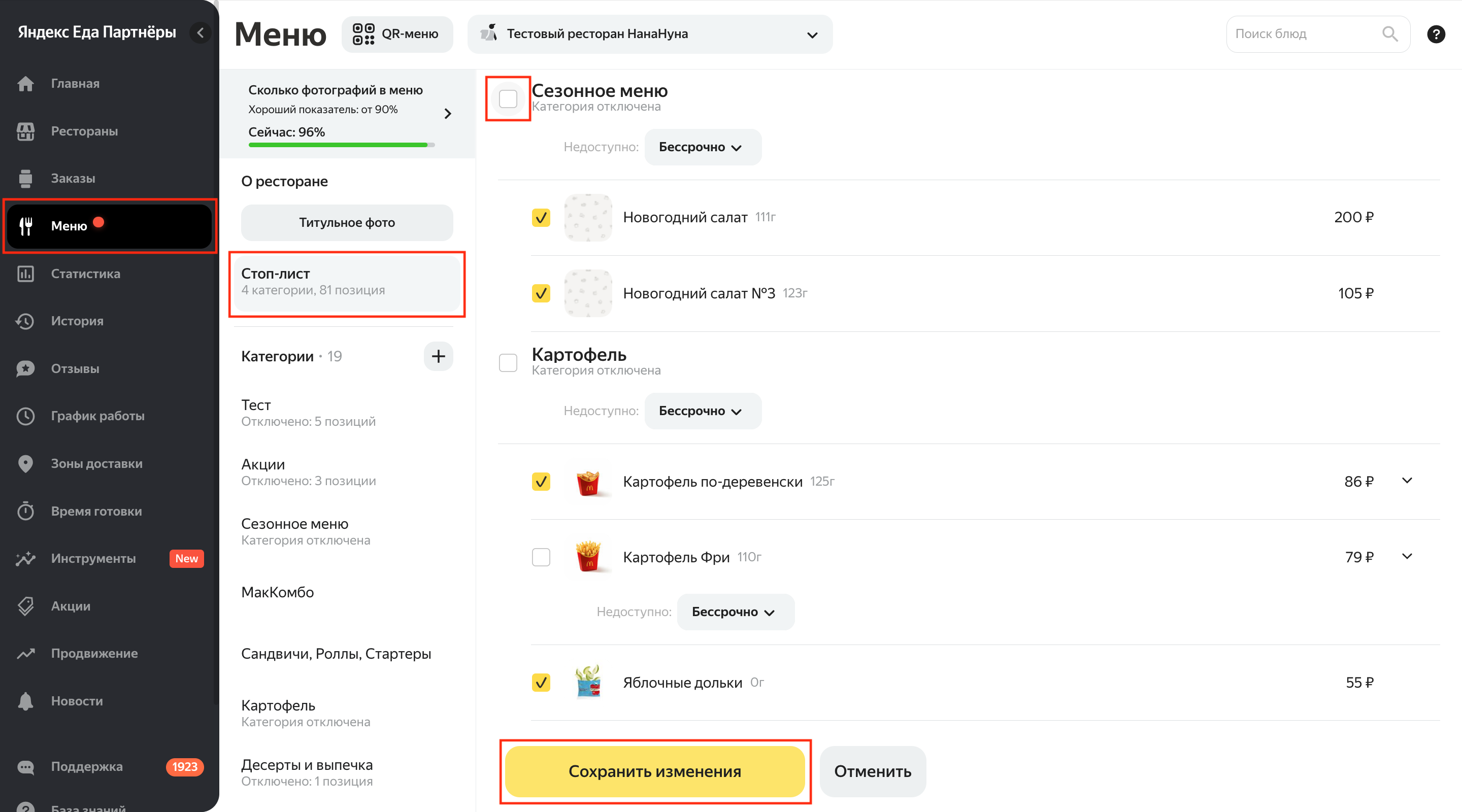Expand Картофель Фри row chevron
Screen dimensions: 1462x812
tap(1407, 556)
